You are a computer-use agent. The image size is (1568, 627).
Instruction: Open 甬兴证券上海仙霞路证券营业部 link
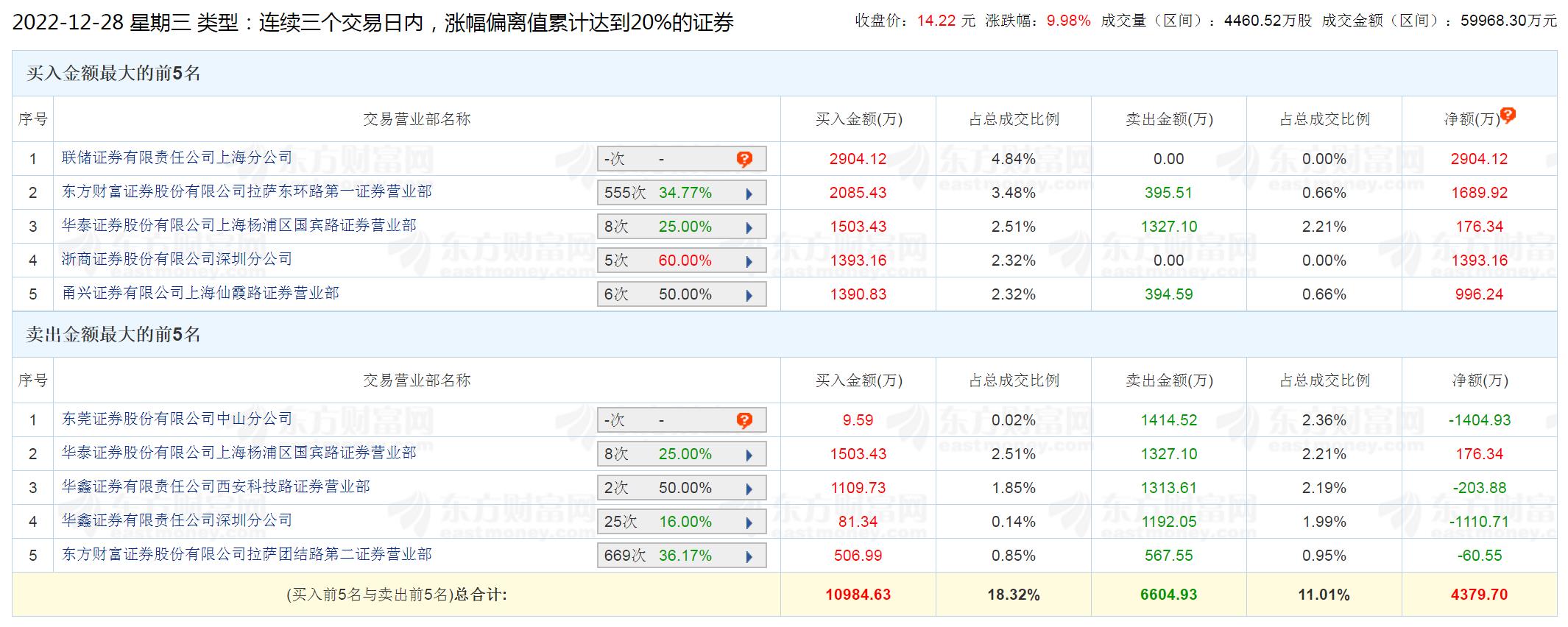coord(200,293)
